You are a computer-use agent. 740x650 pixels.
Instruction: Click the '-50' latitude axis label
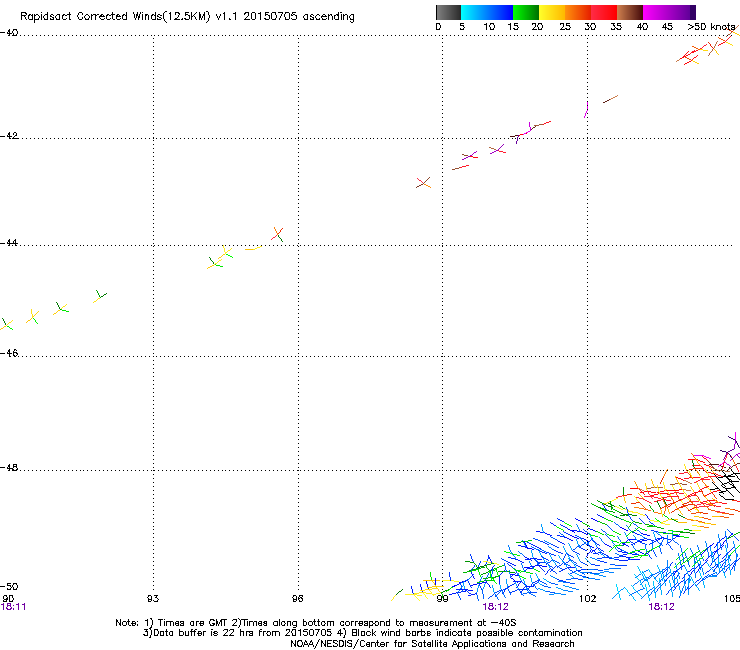[x=9, y=586]
